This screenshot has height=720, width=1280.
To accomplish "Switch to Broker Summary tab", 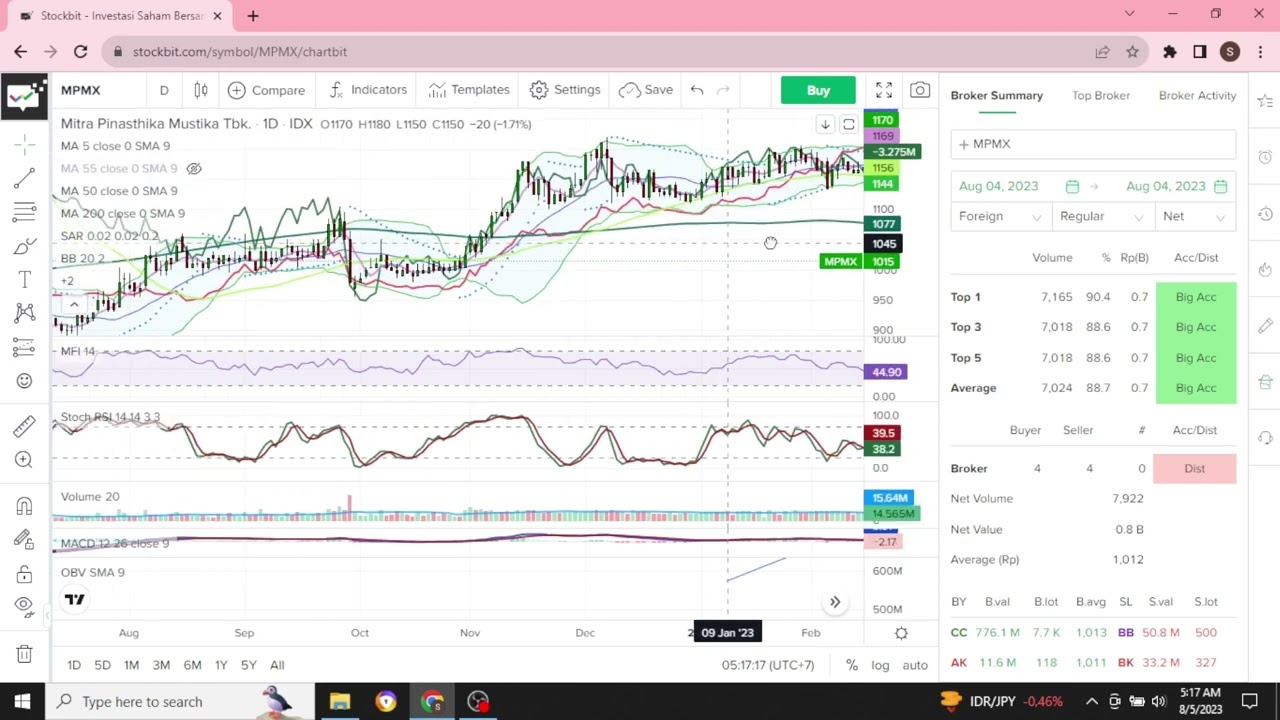I will 997,95.
